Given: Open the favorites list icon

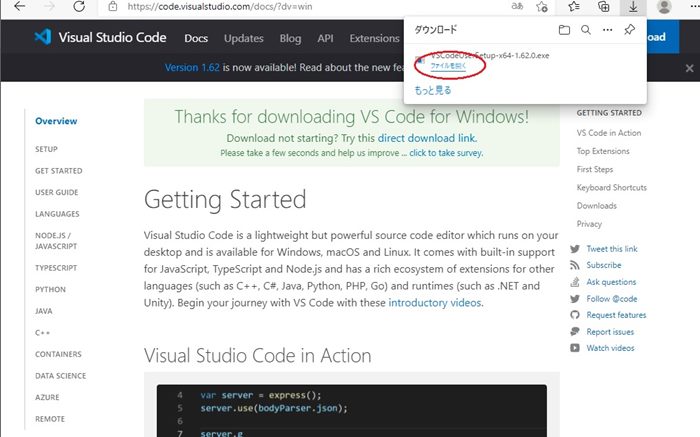Looking at the screenshot, I should pos(574,6).
